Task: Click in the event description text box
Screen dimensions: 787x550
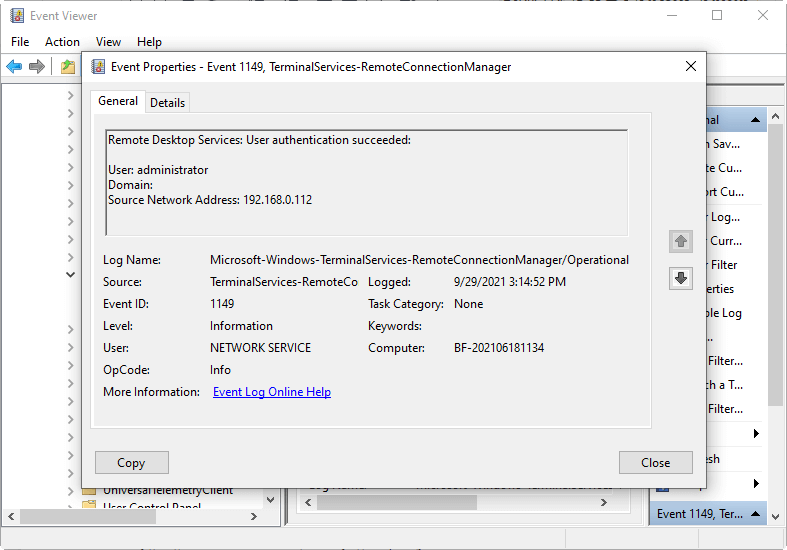Action: pyautogui.click(x=366, y=182)
